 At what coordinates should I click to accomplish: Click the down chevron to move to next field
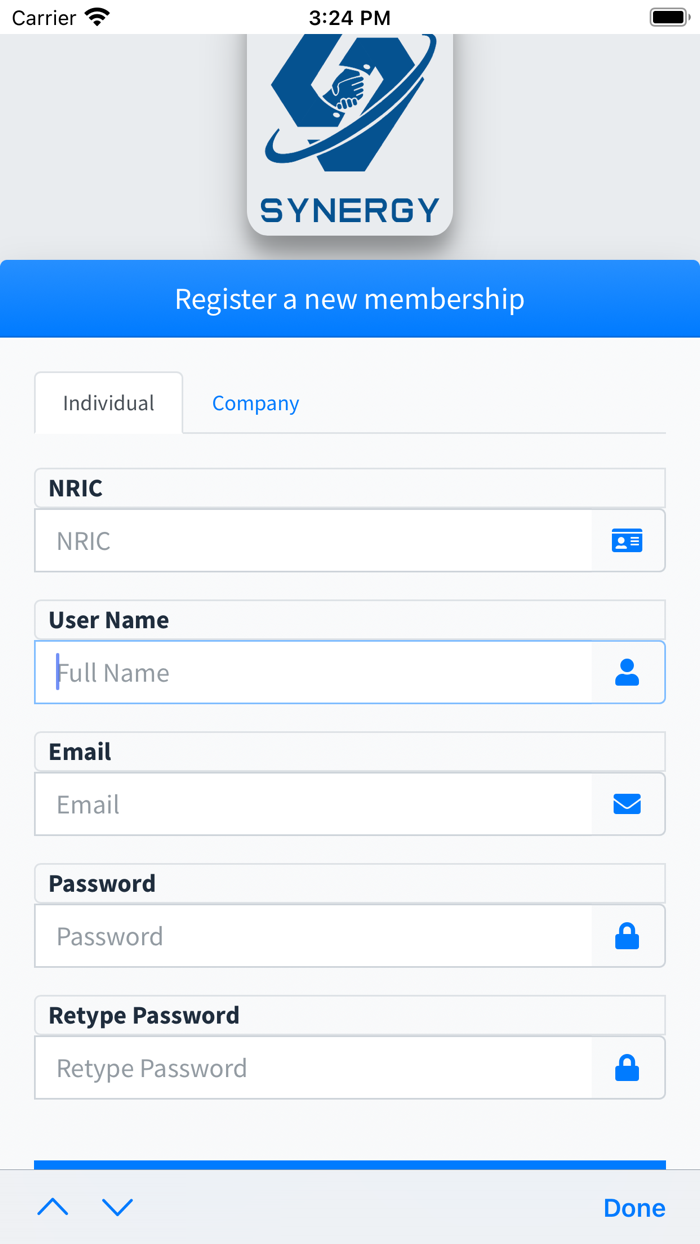coord(118,1207)
